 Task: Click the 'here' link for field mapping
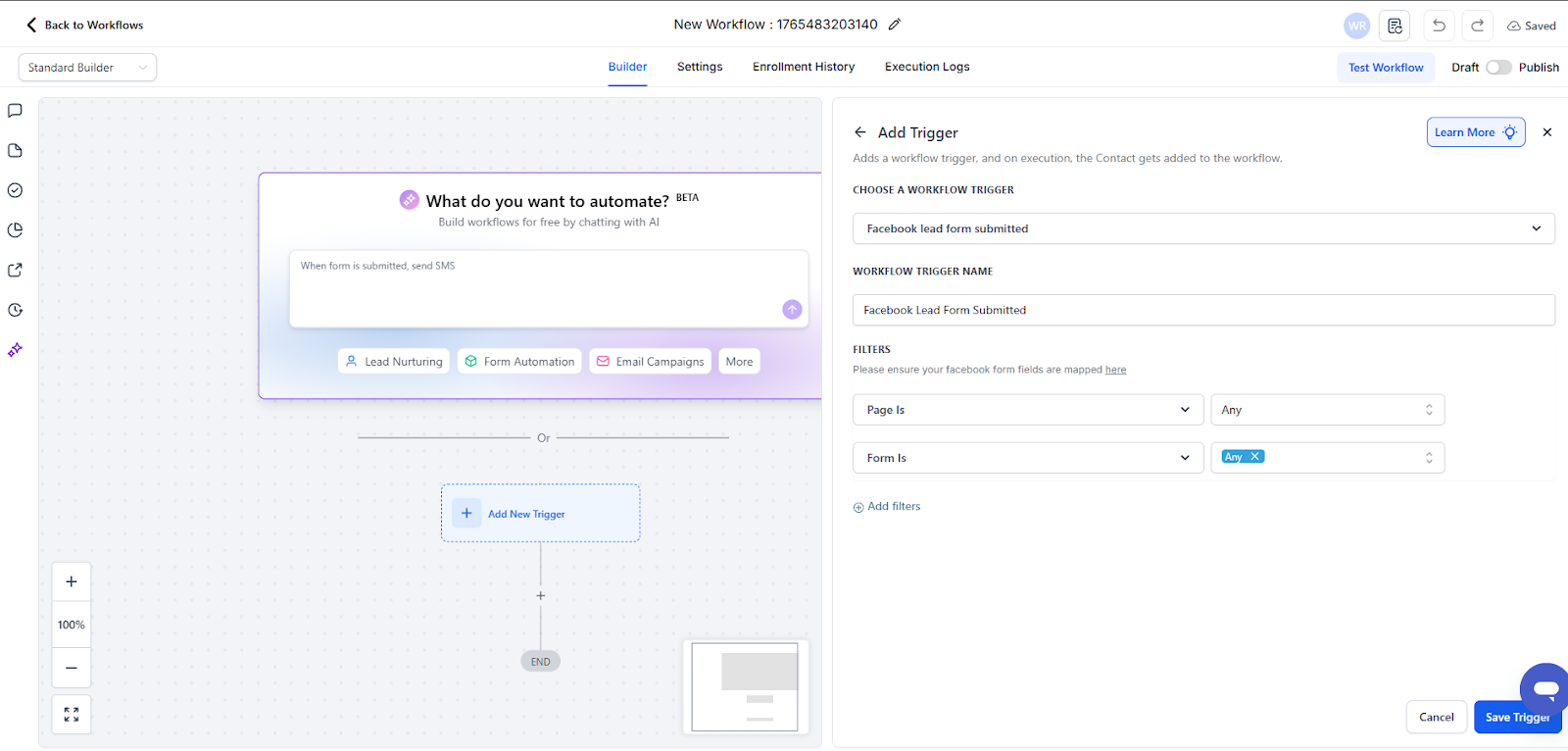tap(1115, 370)
